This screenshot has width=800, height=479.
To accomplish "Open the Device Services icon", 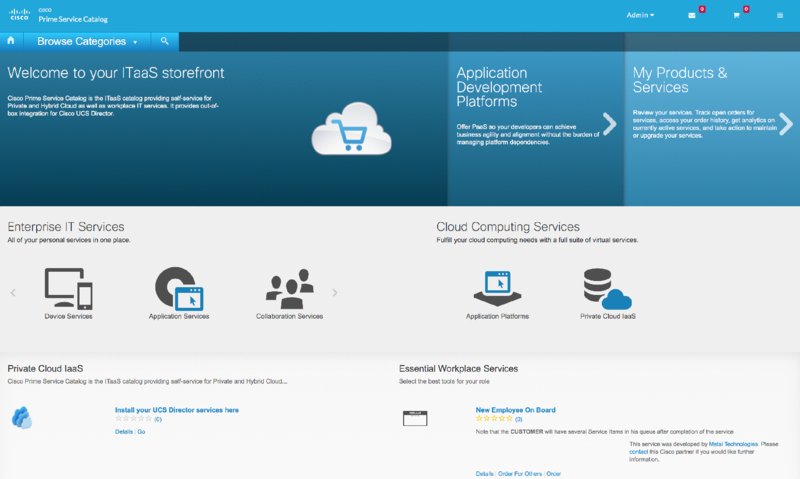I will pyautogui.click(x=68, y=288).
